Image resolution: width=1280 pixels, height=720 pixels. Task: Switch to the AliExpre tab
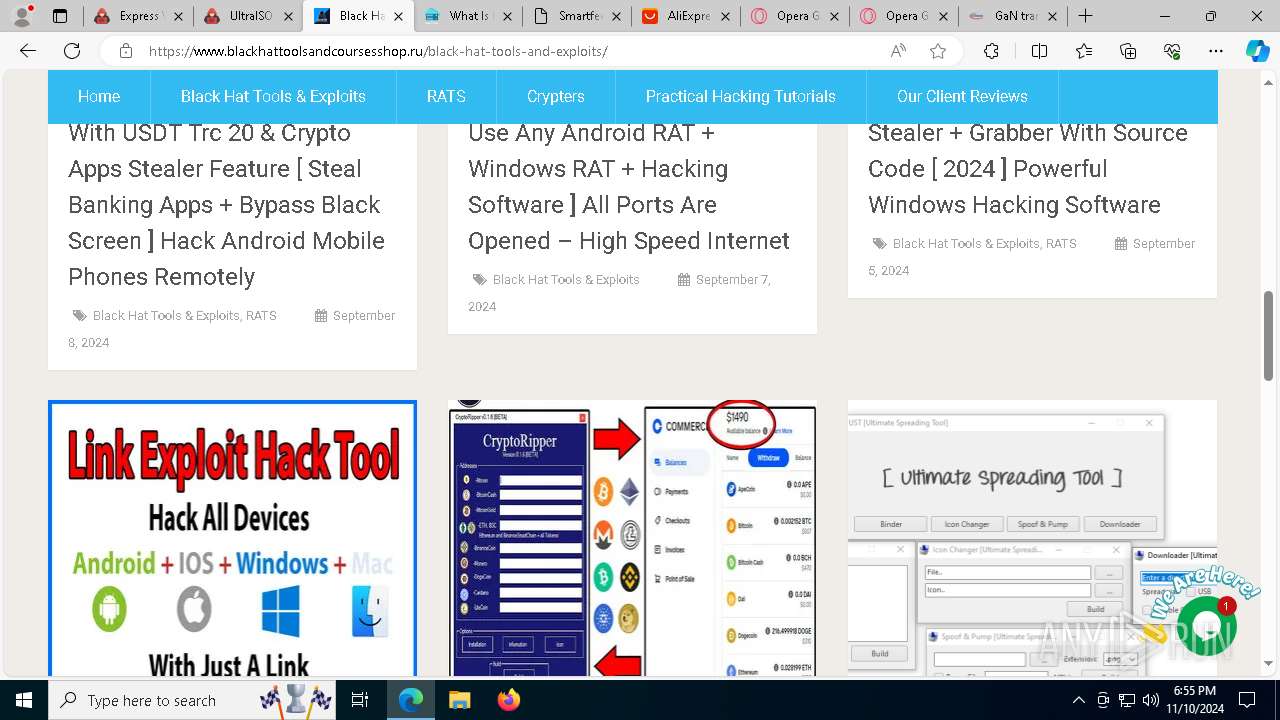pyautogui.click(x=686, y=16)
